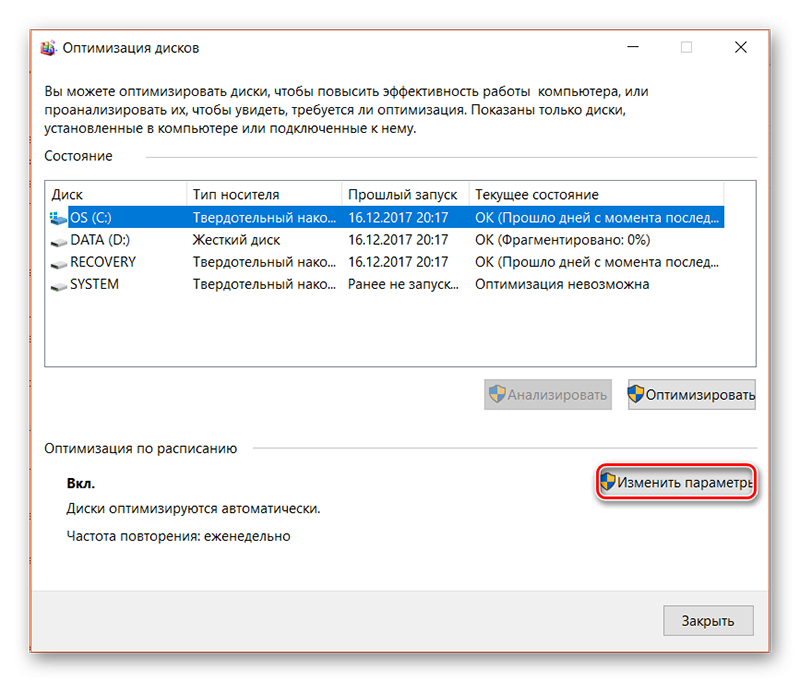This screenshot has height=682, width=800.
Task: Click Ранее не запуск... cell for SYSTEM
Action: [403, 284]
